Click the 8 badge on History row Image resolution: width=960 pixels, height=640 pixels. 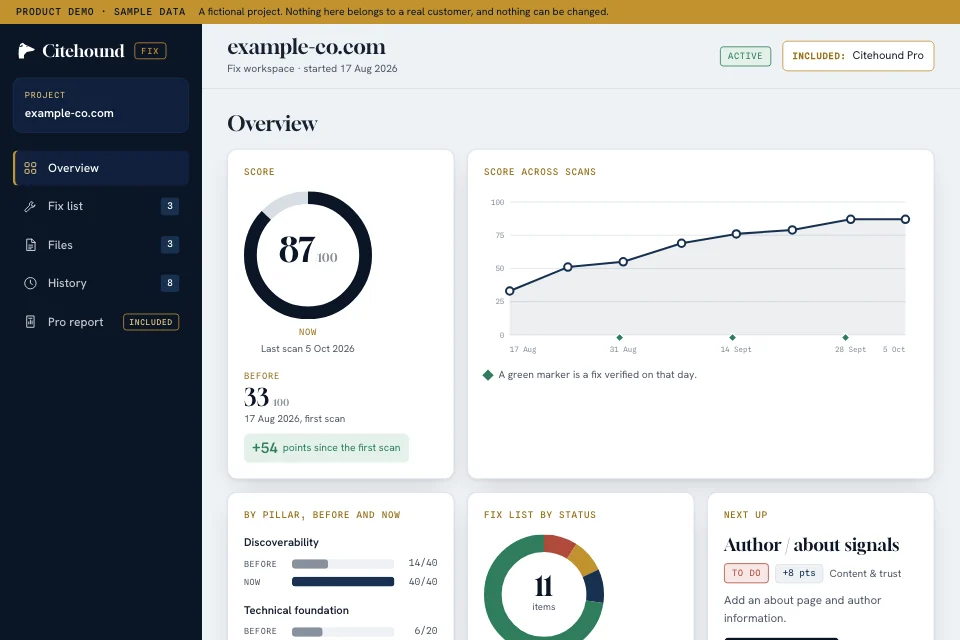[170, 283]
